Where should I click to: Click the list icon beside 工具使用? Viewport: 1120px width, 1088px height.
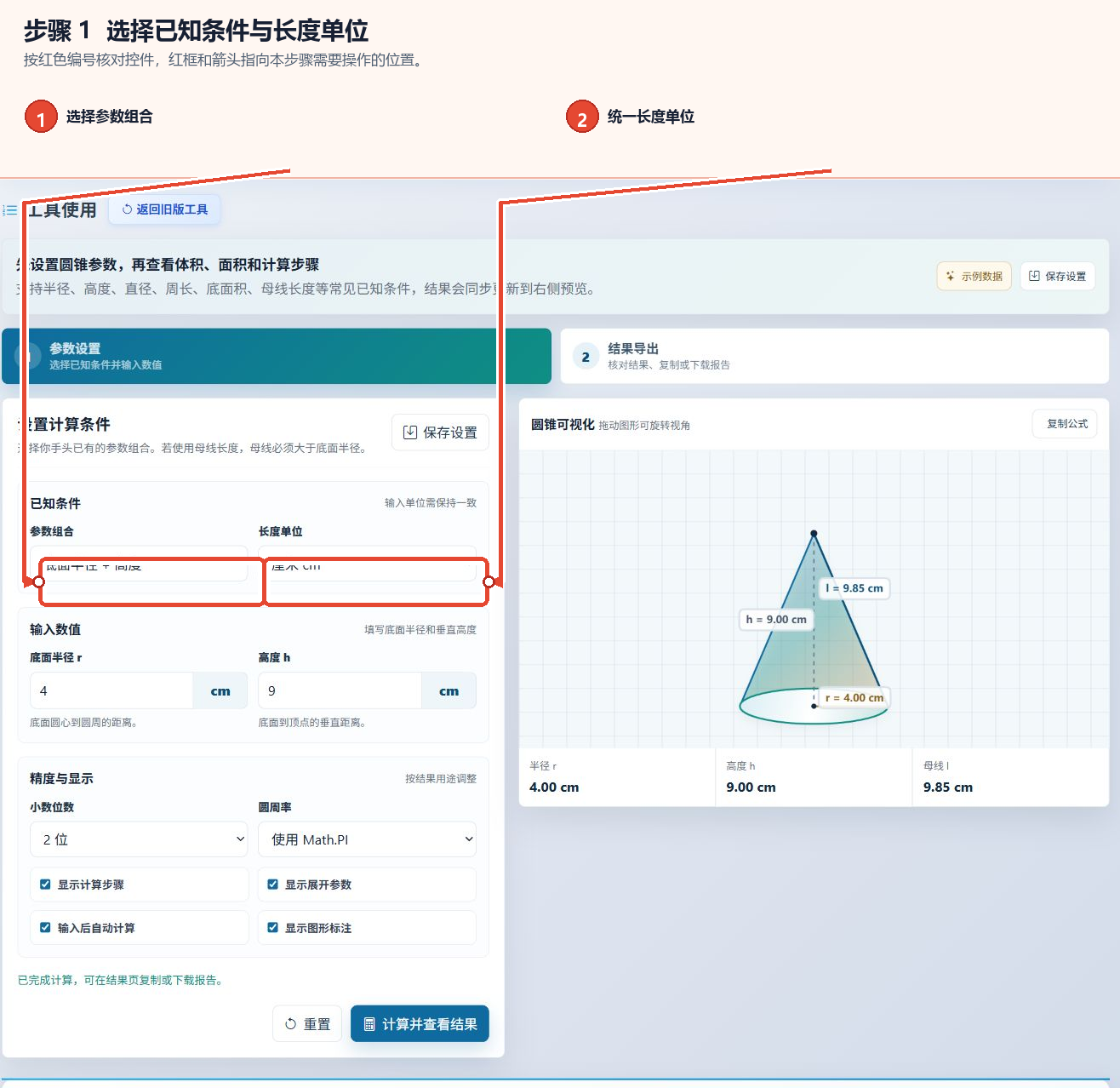10,209
